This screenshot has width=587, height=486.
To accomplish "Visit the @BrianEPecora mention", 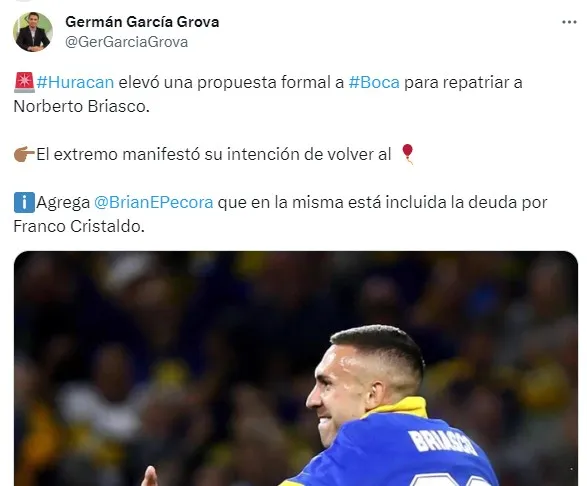I will pyautogui.click(x=153, y=203).
